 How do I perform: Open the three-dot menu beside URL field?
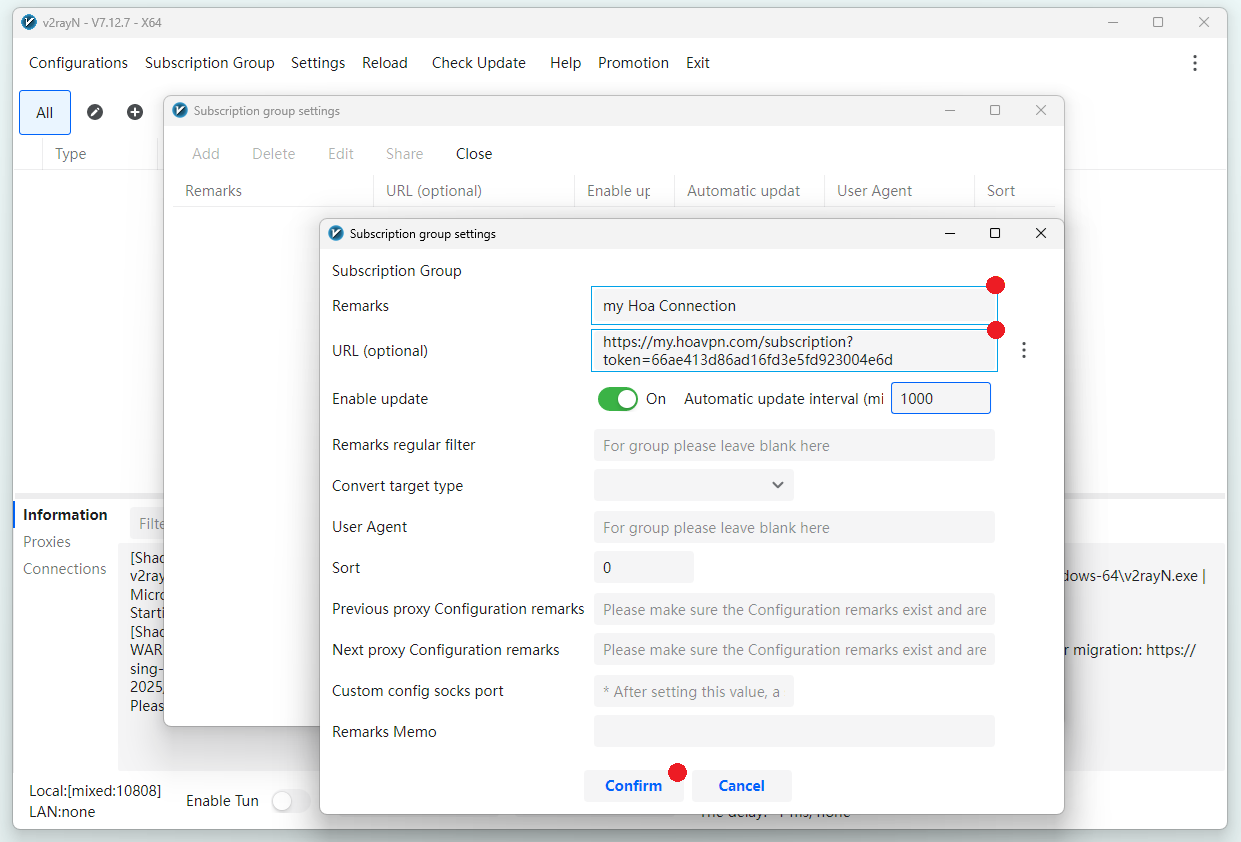(1023, 350)
